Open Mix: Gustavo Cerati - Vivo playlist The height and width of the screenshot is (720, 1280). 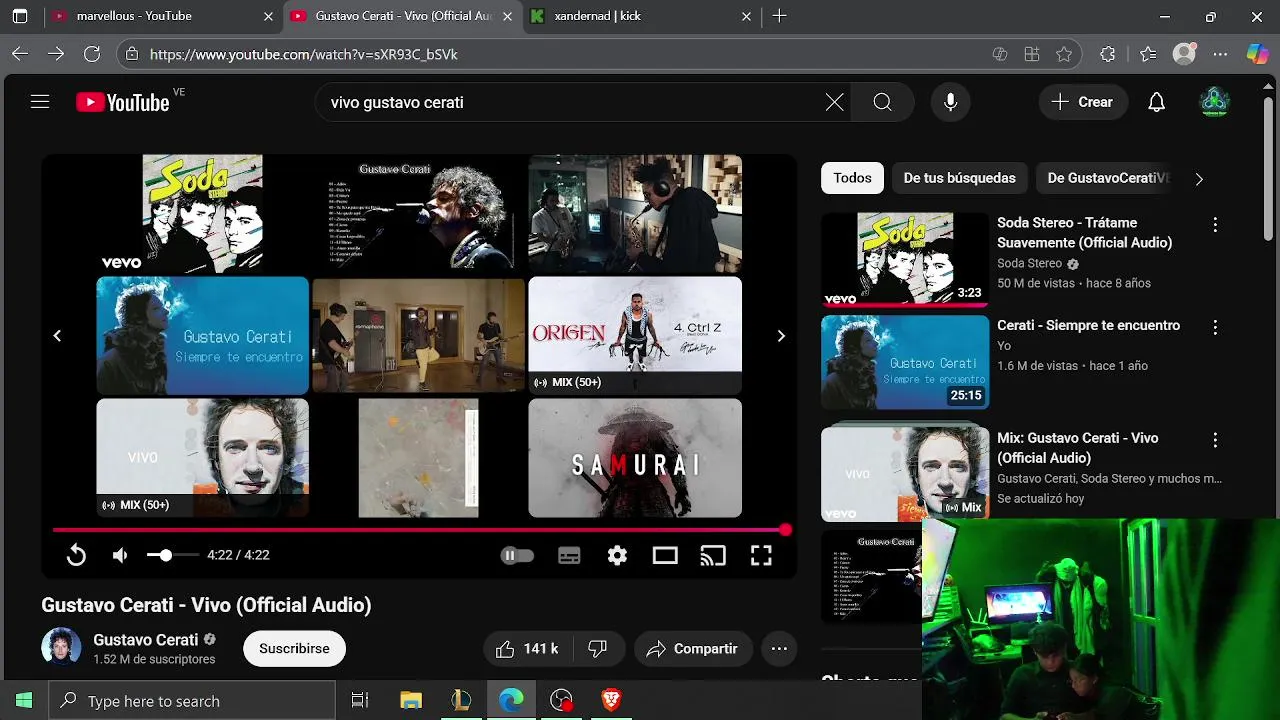pos(1077,448)
